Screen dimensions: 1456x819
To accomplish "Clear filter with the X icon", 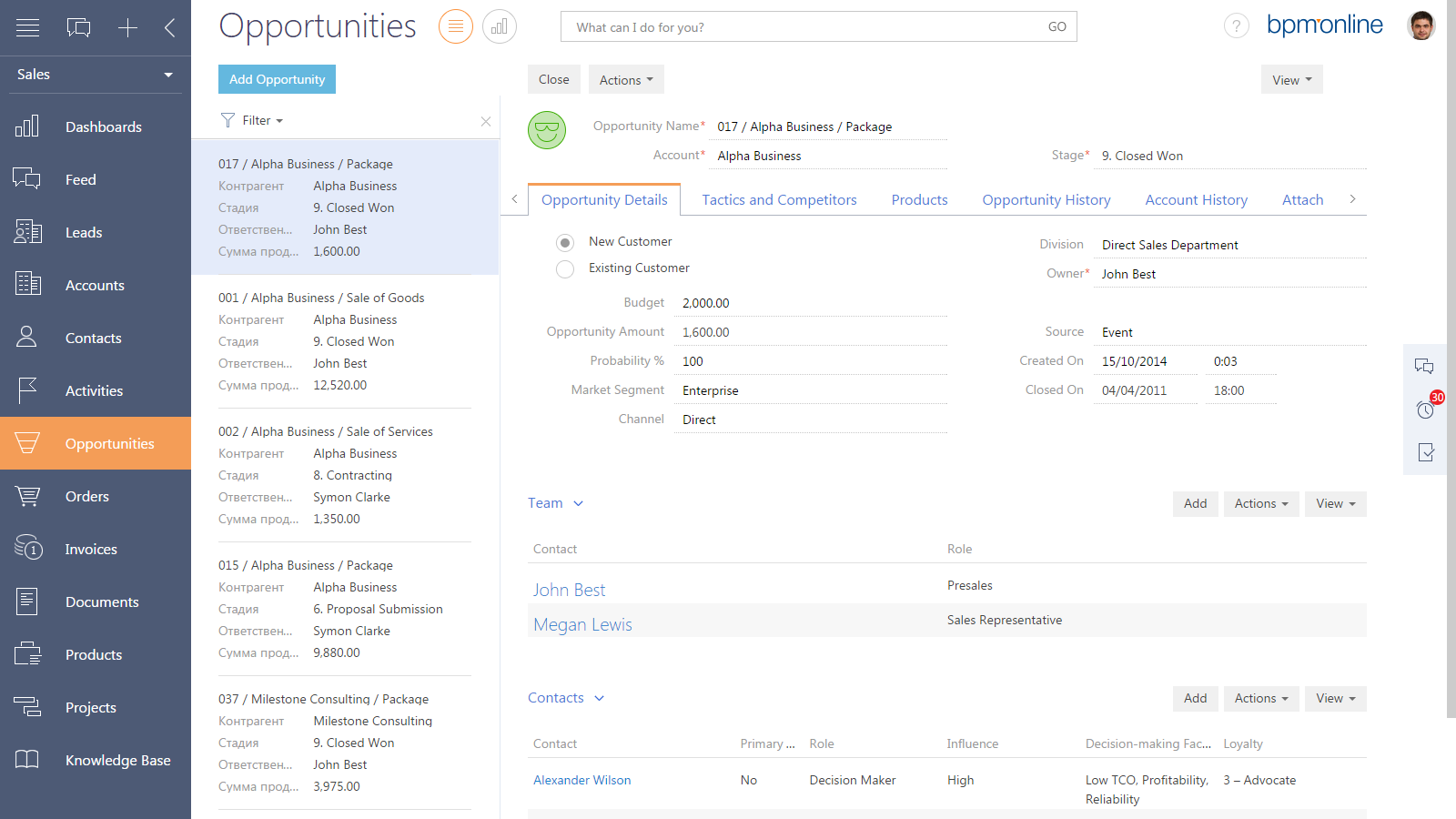I will (486, 121).
